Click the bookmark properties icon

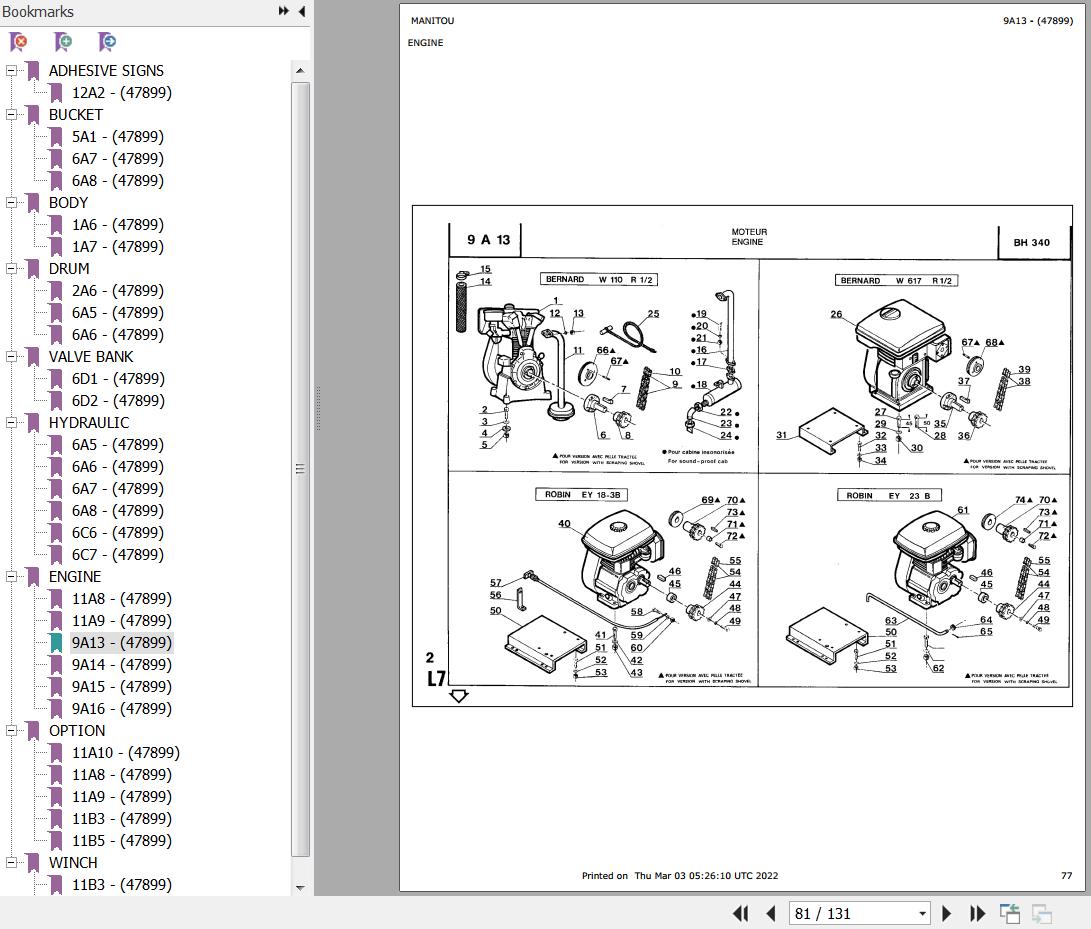click(x=107, y=42)
